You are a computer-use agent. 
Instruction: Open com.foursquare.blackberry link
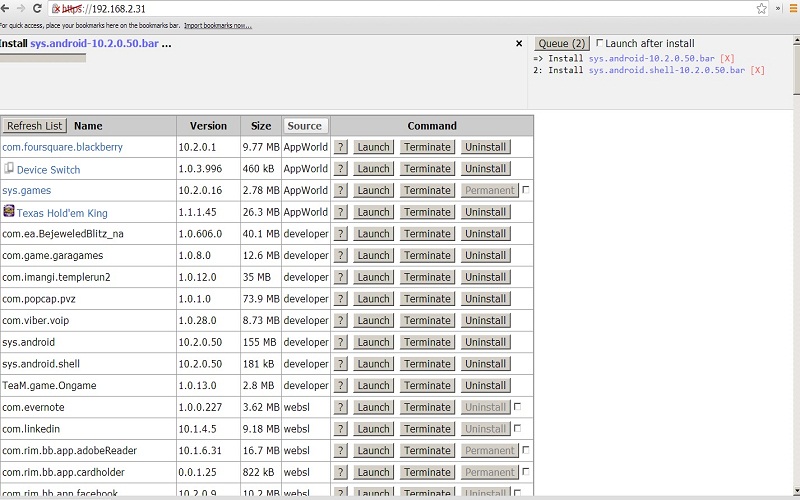pyautogui.click(x=62, y=147)
